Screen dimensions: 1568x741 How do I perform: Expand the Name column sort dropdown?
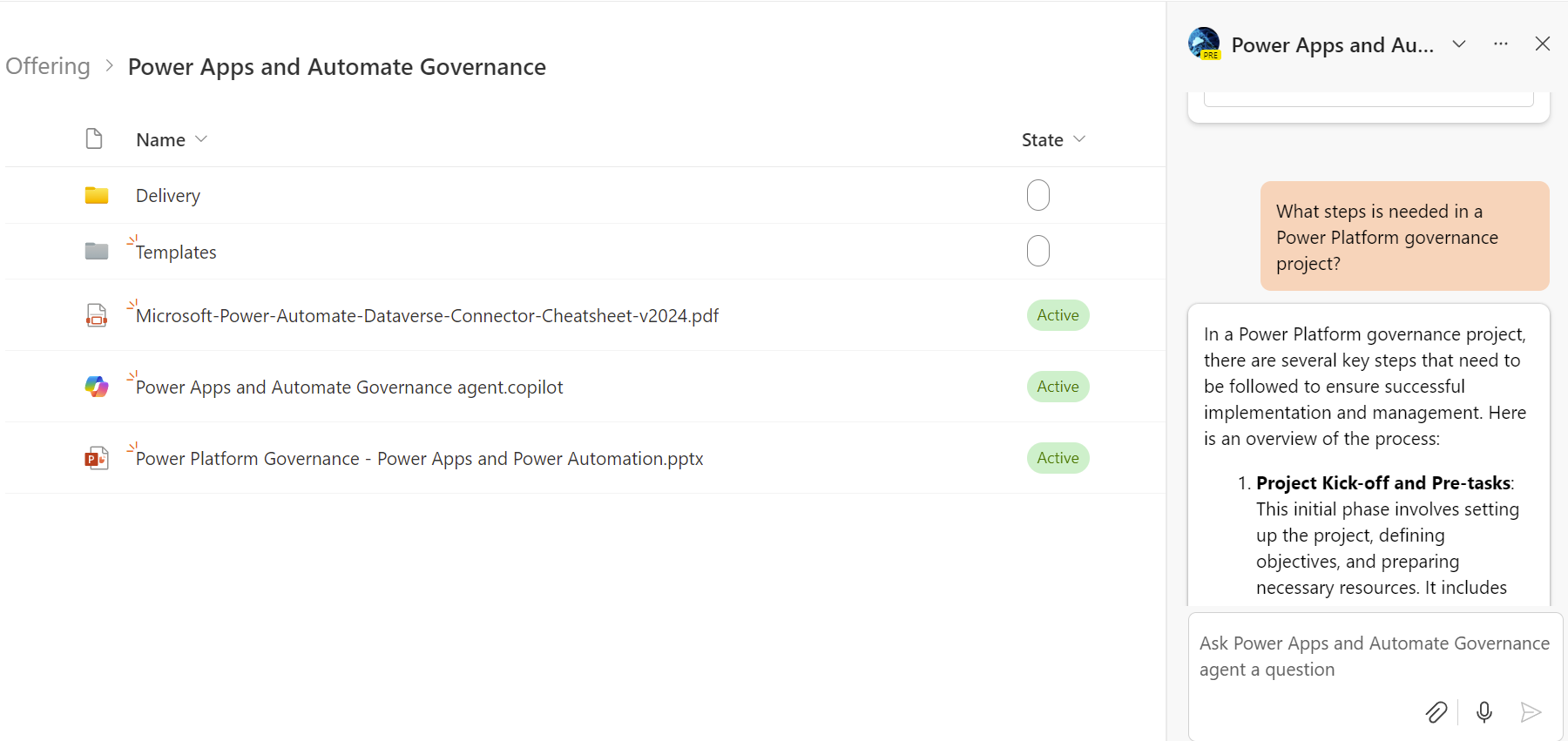coord(201,139)
